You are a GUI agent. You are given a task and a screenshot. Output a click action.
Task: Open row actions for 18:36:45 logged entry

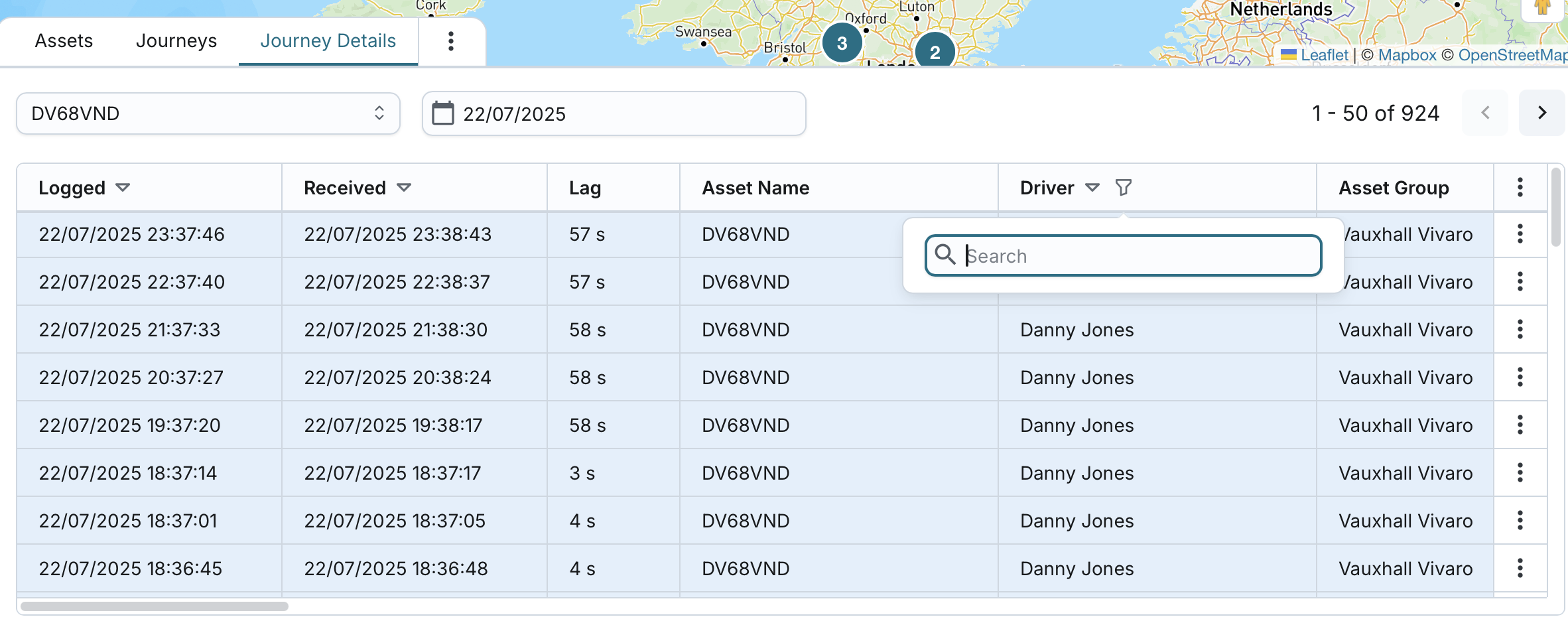1520,569
